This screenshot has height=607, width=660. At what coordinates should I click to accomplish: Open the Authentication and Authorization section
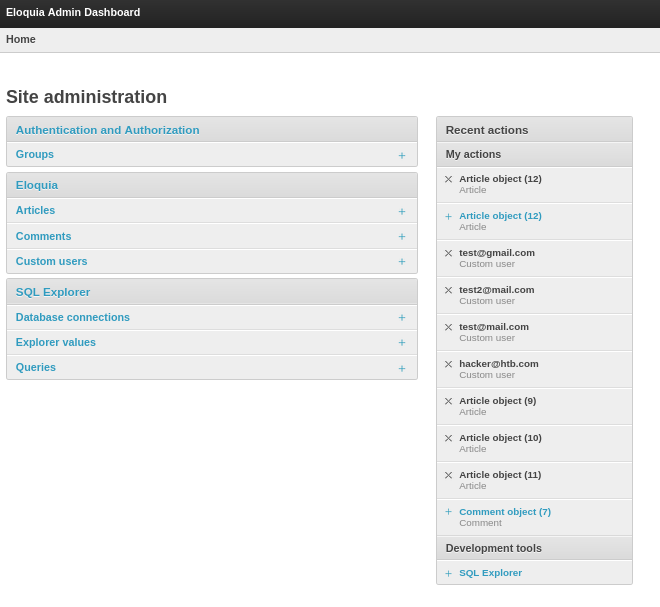(x=107, y=130)
